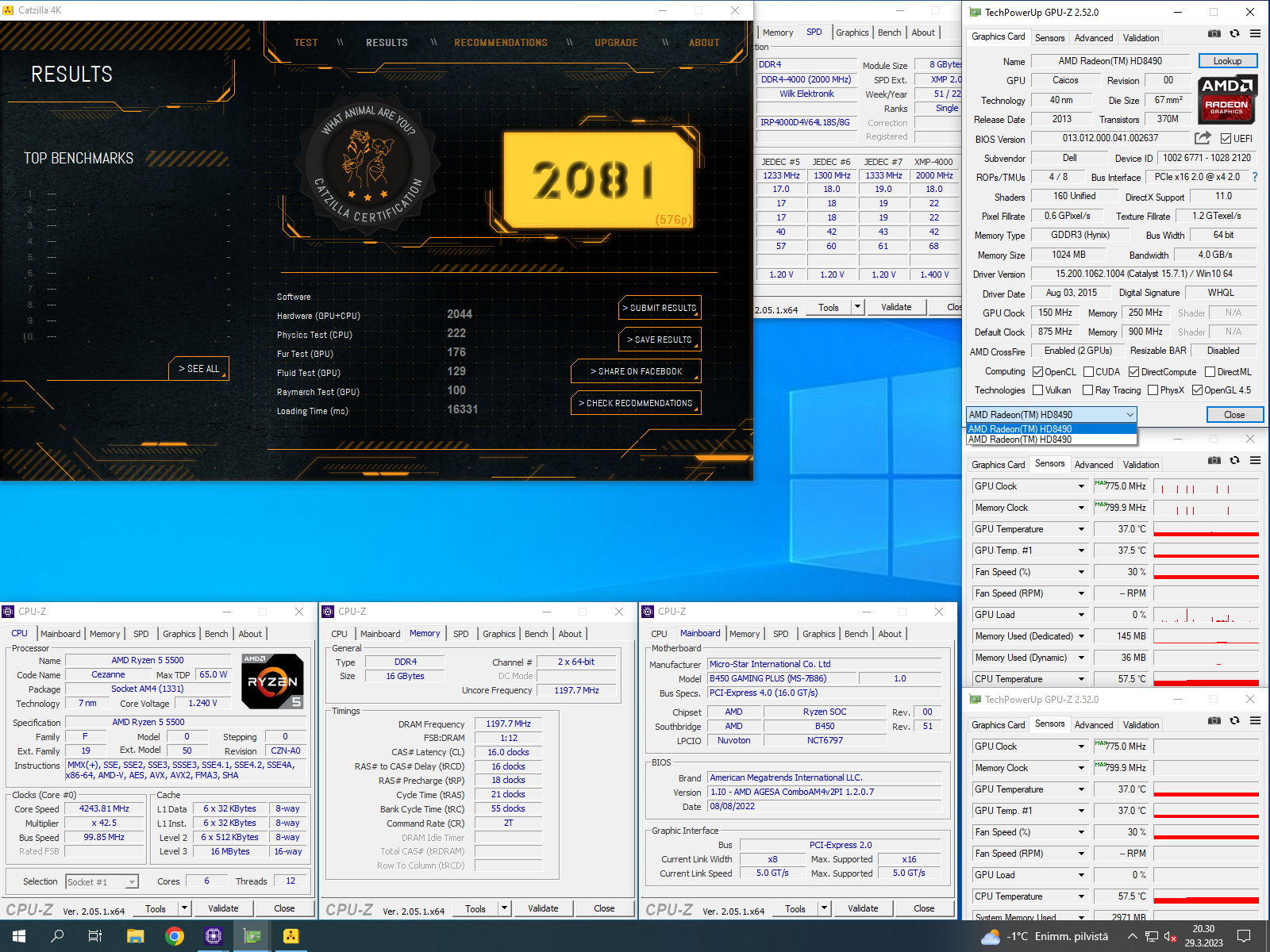Open the Socket #1 selection dropdown

(x=132, y=881)
